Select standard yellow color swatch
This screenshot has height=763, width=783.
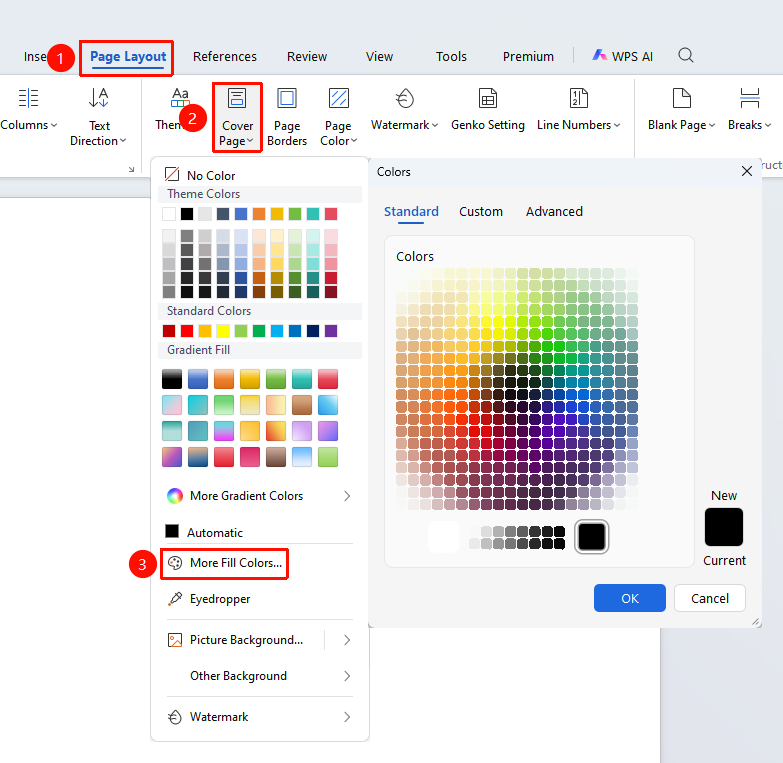click(x=223, y=331)
